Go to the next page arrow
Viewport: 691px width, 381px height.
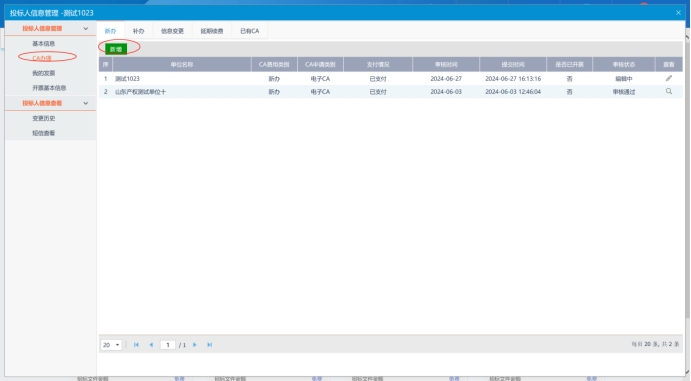[x=194, y=345]
